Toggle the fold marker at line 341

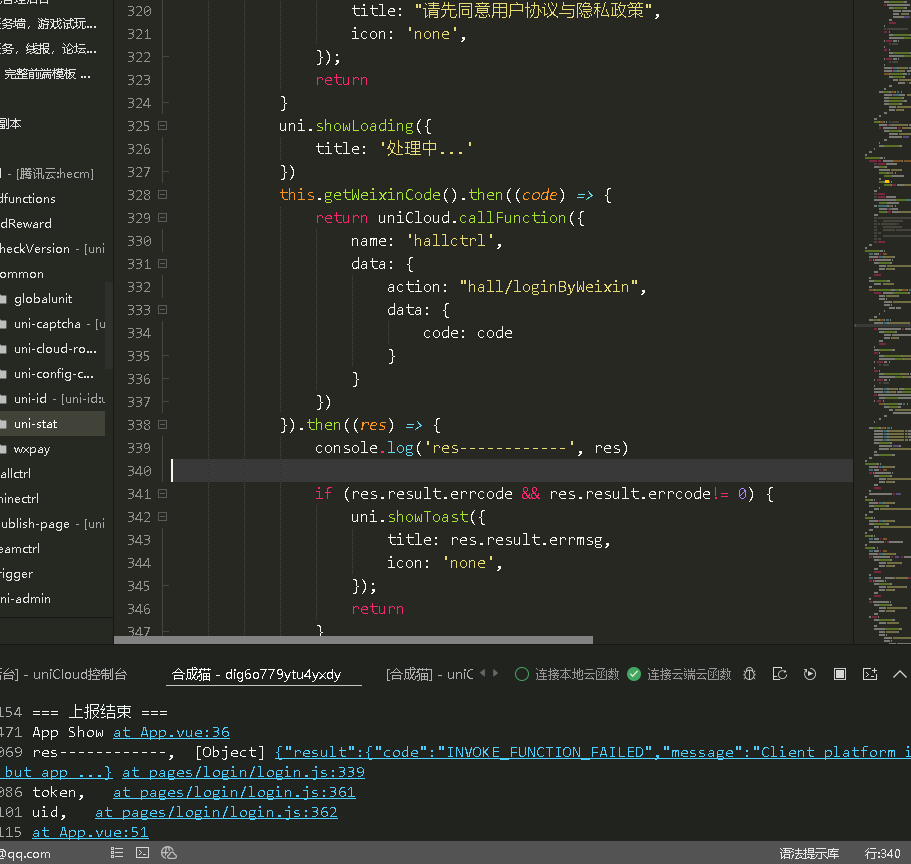[162, 494]
